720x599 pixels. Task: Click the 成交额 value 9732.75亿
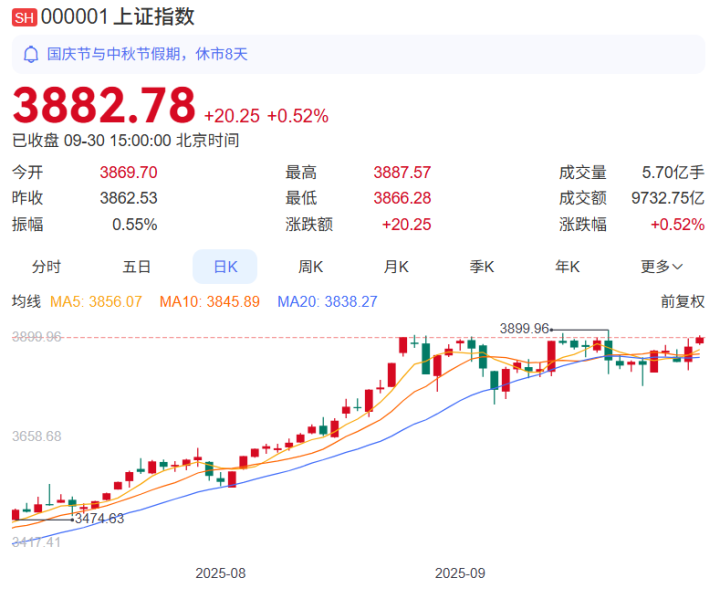668,198
